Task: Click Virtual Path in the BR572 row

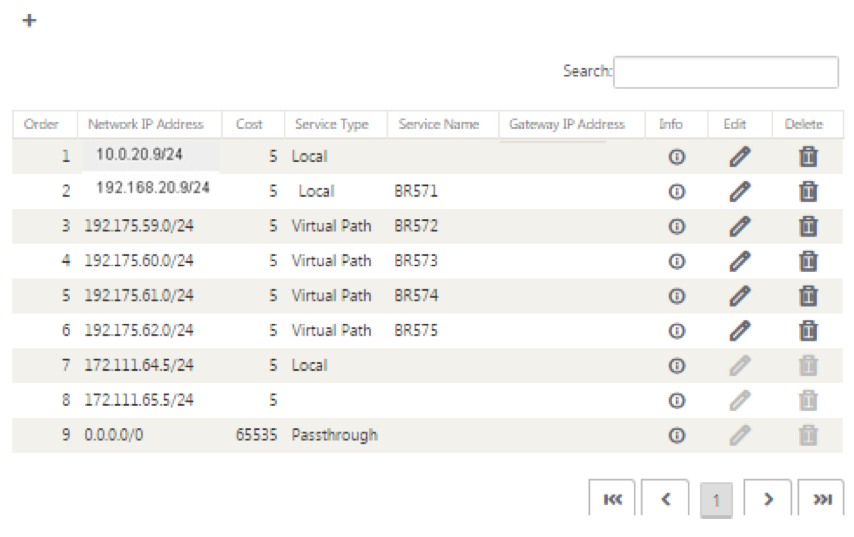Action: coord(331,226)
